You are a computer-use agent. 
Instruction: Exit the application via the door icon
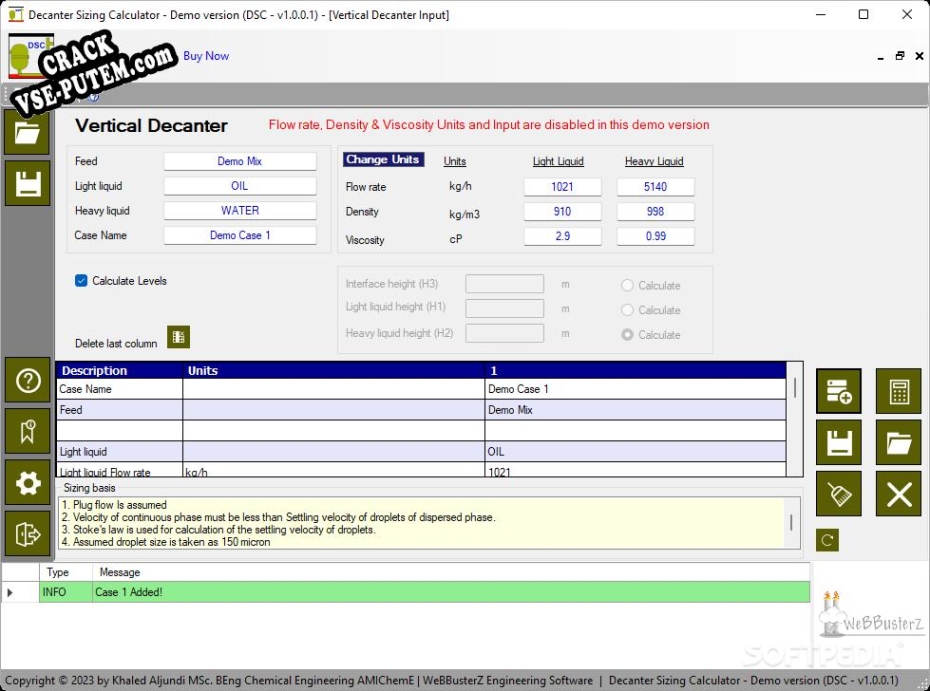28,533
